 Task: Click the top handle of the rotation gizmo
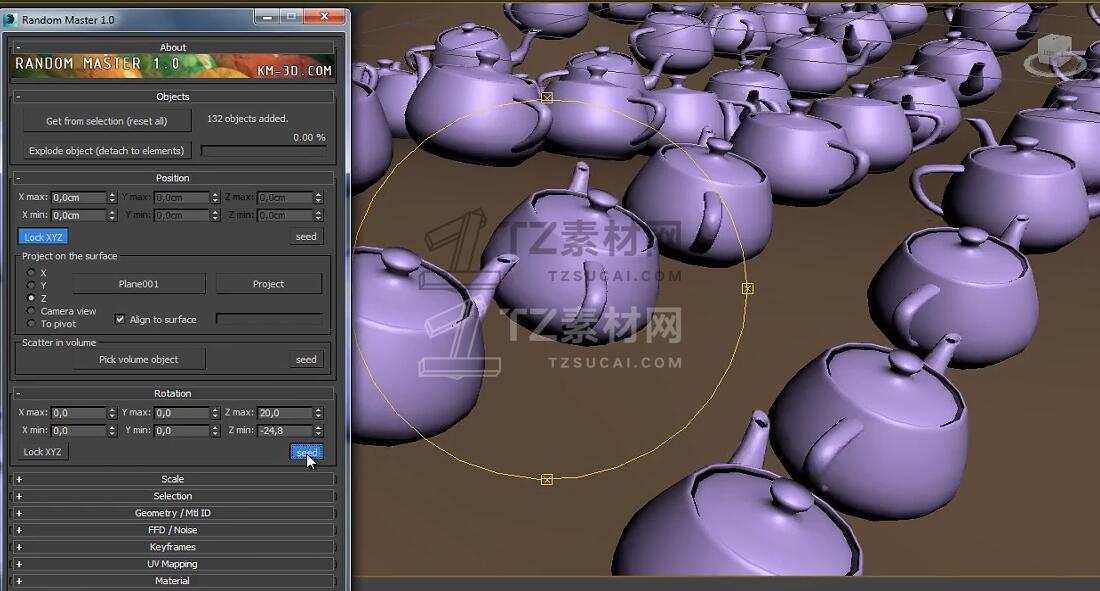click(x=547, y=98)
